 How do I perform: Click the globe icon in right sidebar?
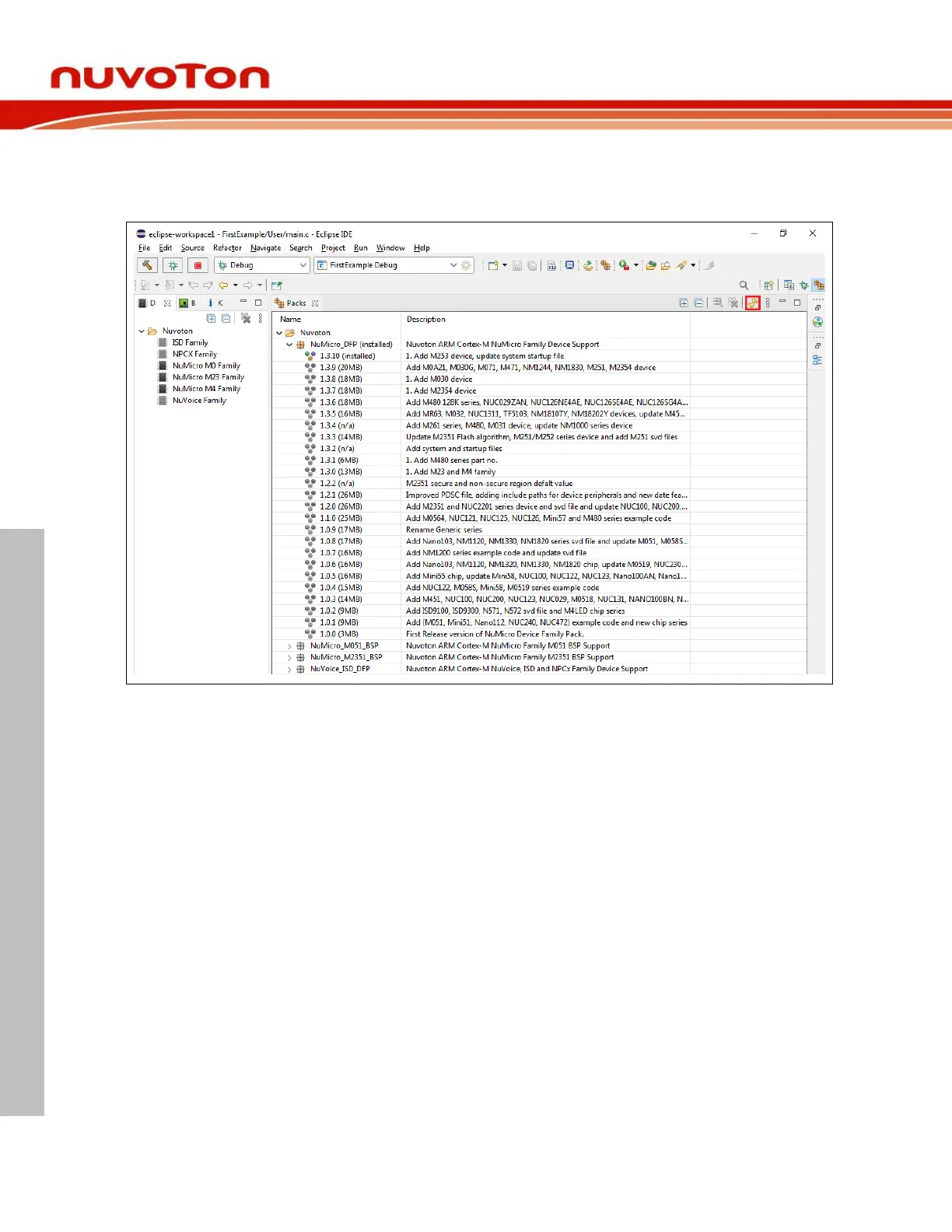pos(817,322)
